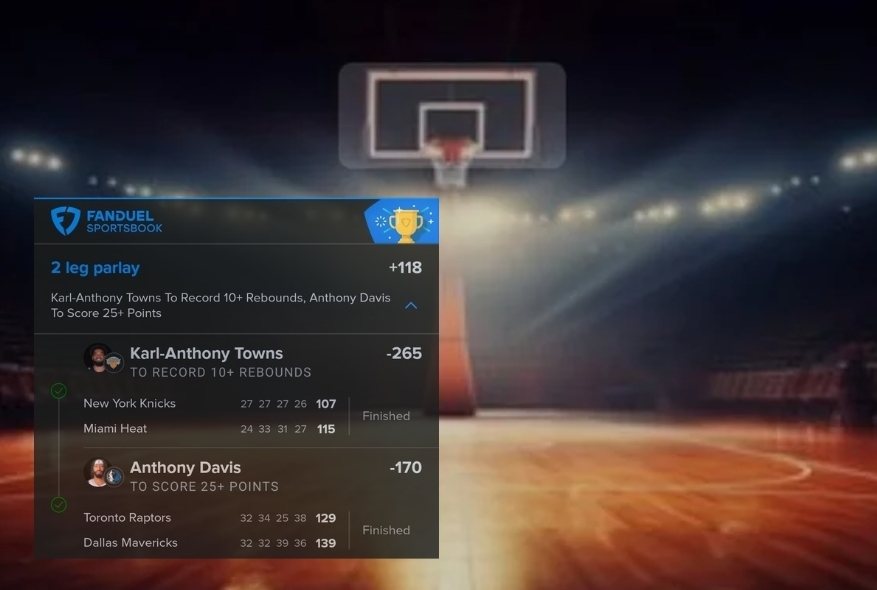Click the FanDuel shield logo icon
The width and height of the screenshot is (877, 590).
[65, 221]
